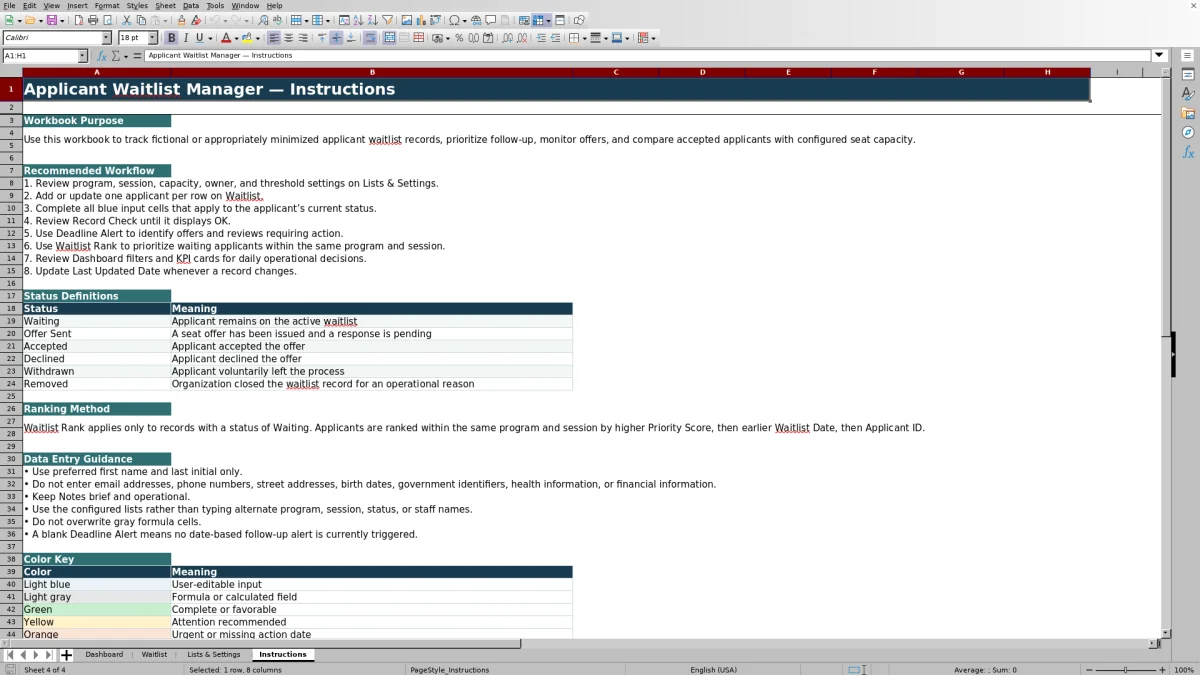Screen dimensions: 1200x675
Task: Click the Background Color highlight swatch
Action: tap(247, 38)
